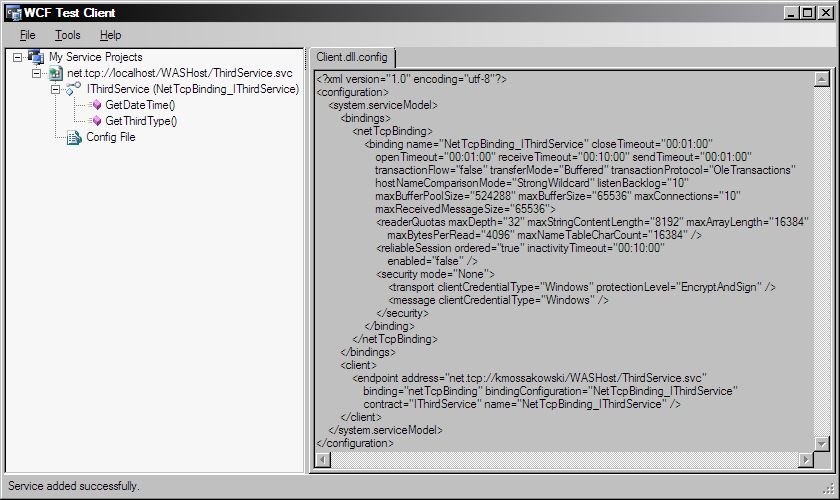Click the vertical scrollbar down arrow
The height and width of the screenshot is (500, 840).
822,444
